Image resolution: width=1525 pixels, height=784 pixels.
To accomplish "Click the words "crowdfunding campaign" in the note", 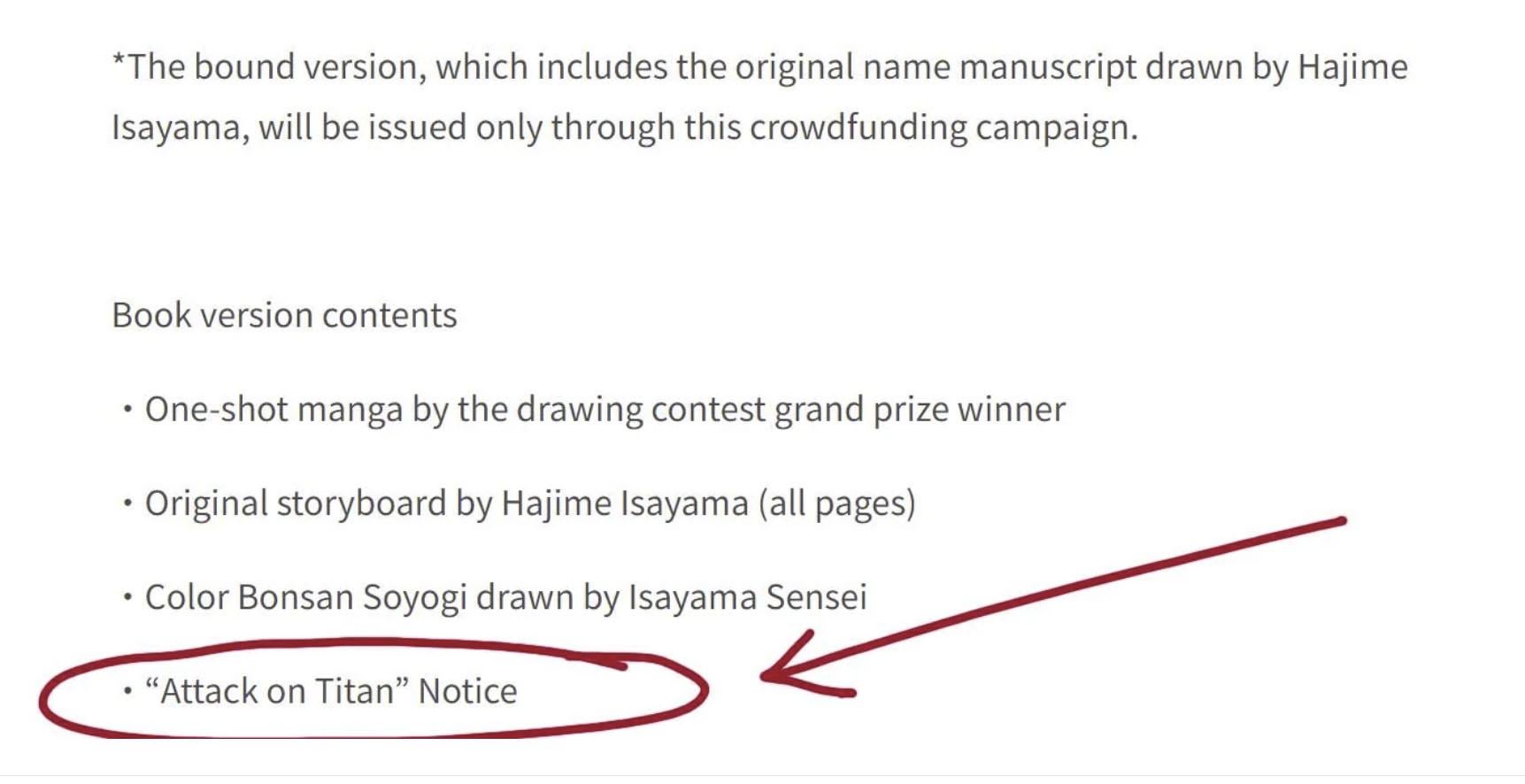I will tap(943, 127).
